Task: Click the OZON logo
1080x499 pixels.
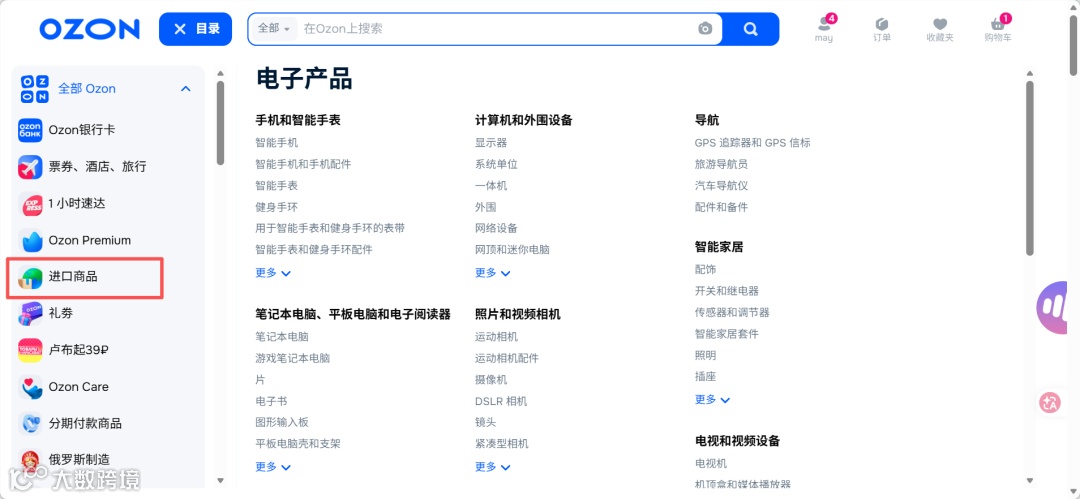Action: tap(90, 29)
